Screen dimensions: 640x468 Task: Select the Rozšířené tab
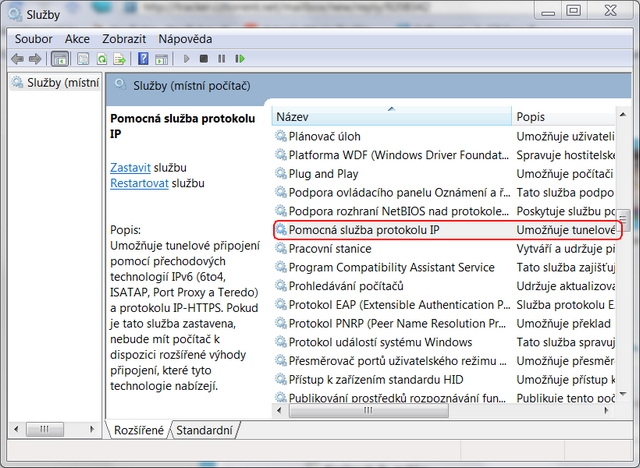click(x=140, y=431)
